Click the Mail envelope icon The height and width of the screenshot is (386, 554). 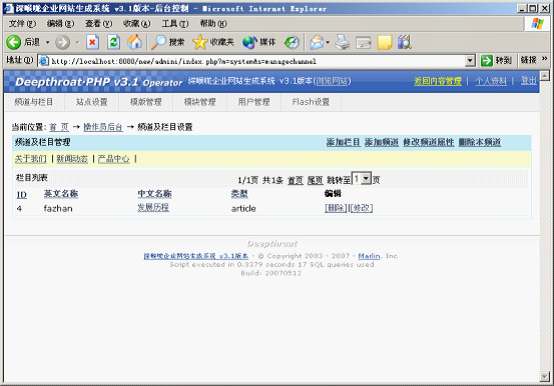pyautogui.click(x=317, y=42)
